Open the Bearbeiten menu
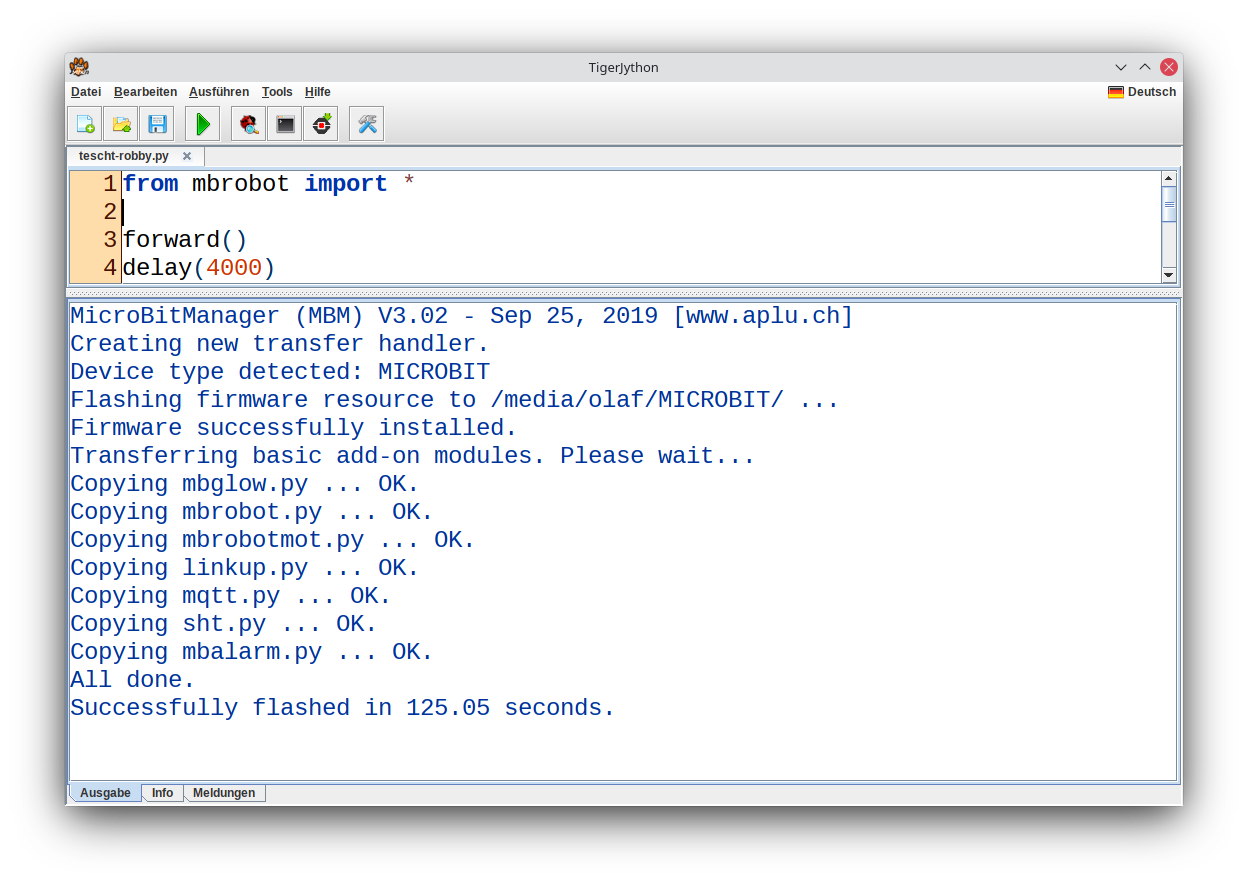1248x883 pixels. 145,92
